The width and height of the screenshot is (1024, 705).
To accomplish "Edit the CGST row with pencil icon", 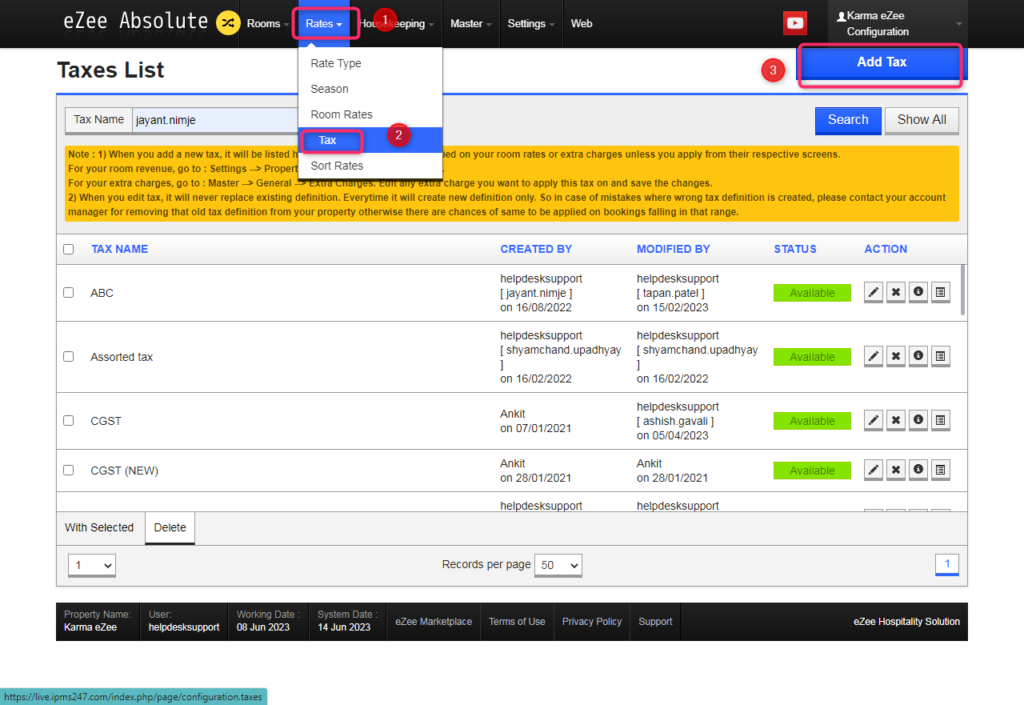I will tap(873, 420).
